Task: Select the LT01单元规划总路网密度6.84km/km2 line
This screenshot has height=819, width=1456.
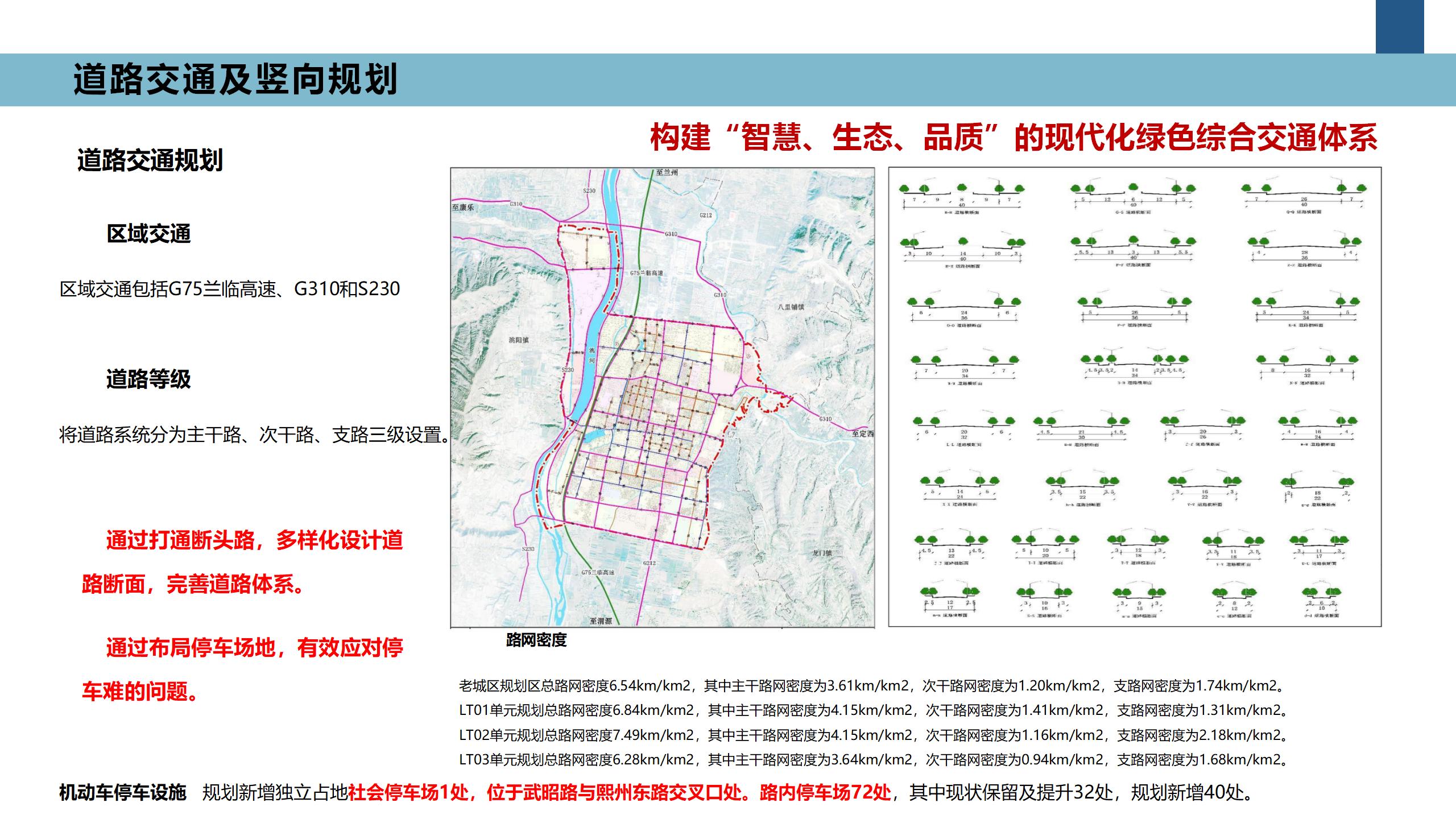Action: point(874,710)
